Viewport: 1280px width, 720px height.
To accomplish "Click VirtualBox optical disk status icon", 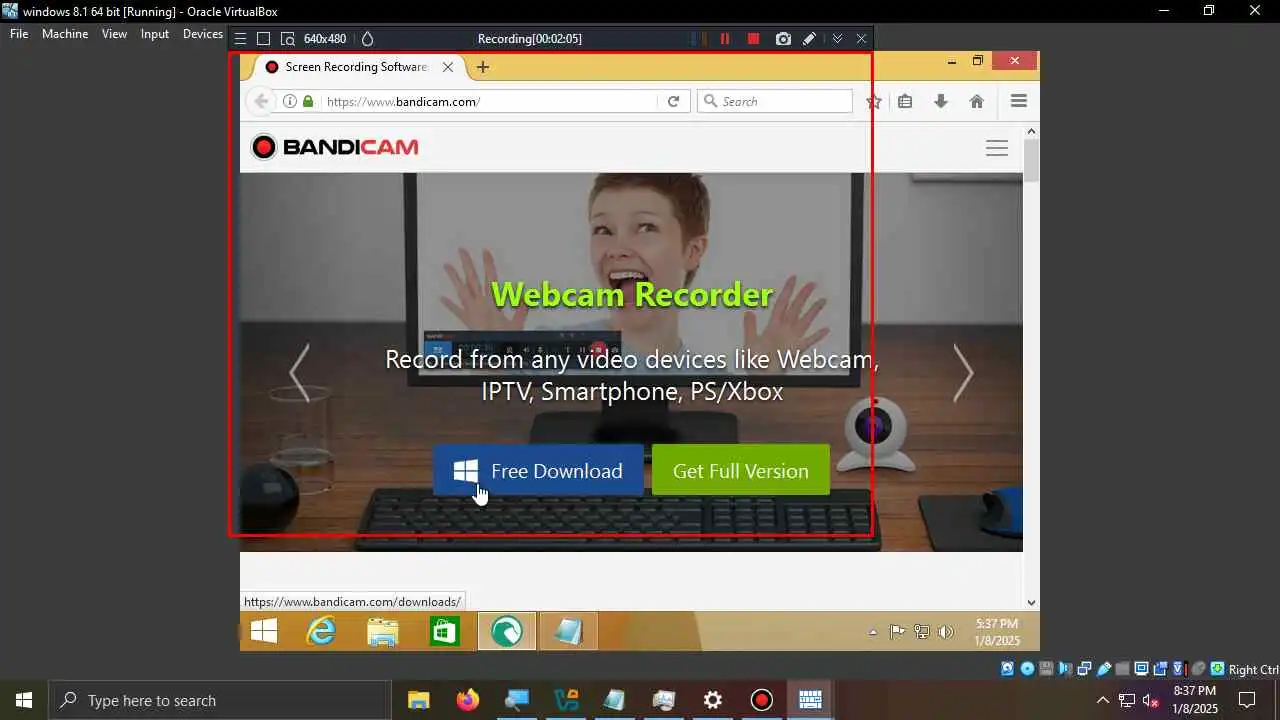I will tap(1027, 669).
